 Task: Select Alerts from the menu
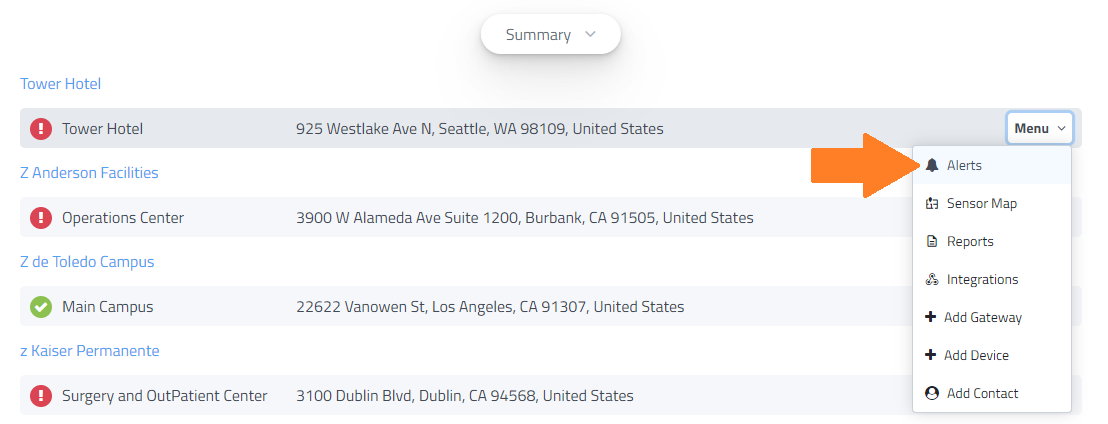964,165
